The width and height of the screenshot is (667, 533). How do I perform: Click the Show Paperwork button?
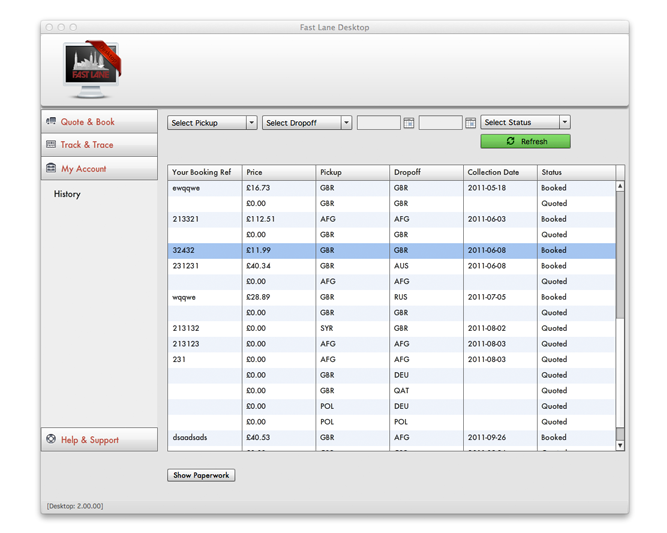[201, 475]
